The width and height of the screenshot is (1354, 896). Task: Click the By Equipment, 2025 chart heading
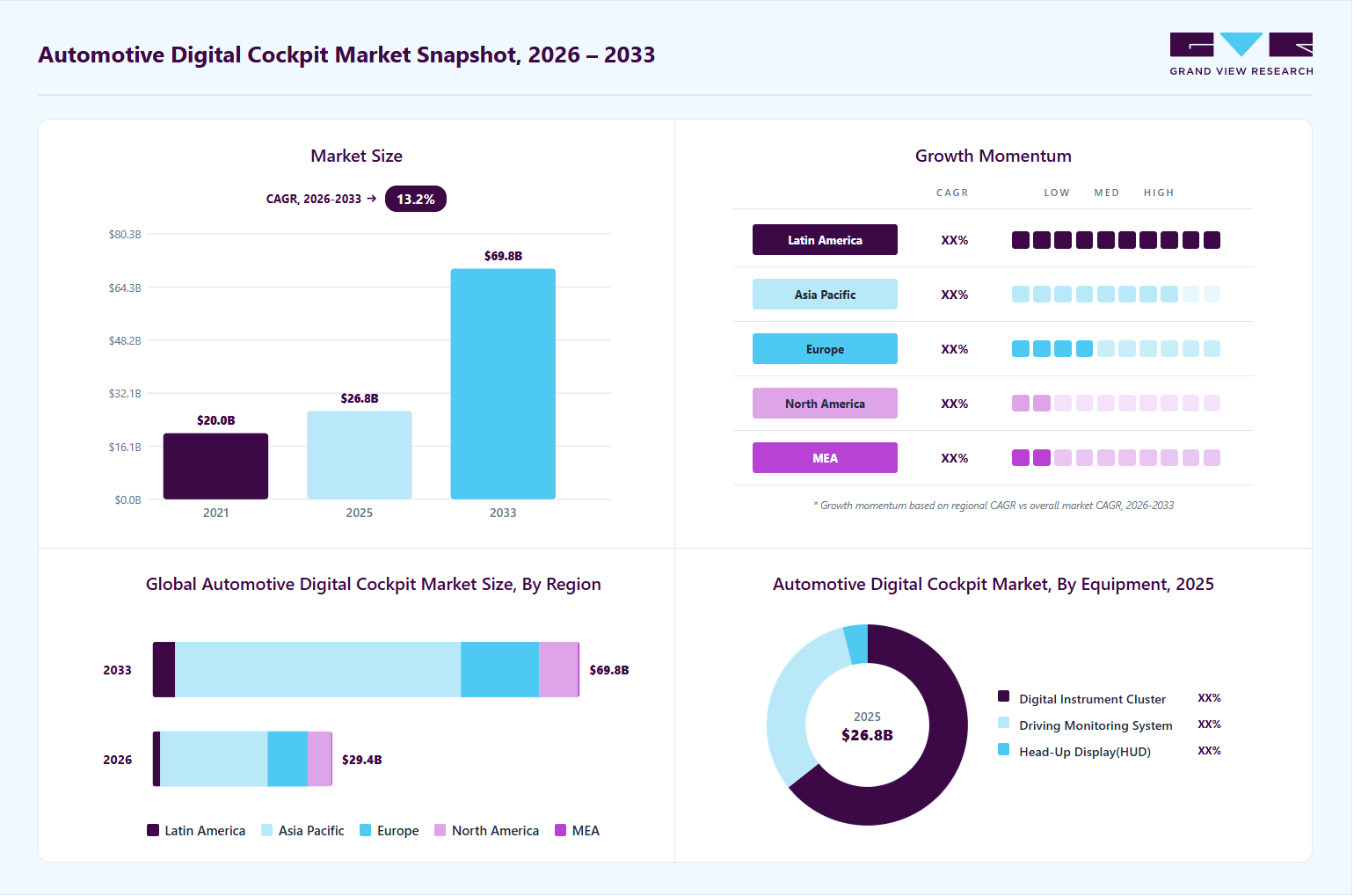point(994,585)
